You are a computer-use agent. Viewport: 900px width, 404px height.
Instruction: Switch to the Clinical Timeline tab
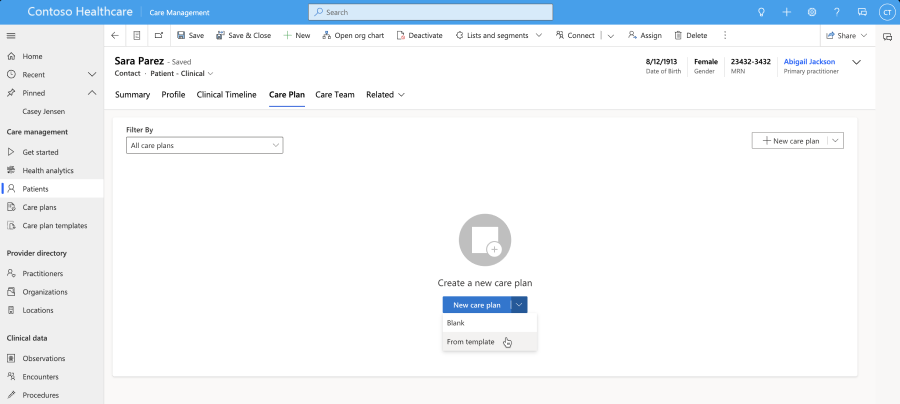click(226, 95)
